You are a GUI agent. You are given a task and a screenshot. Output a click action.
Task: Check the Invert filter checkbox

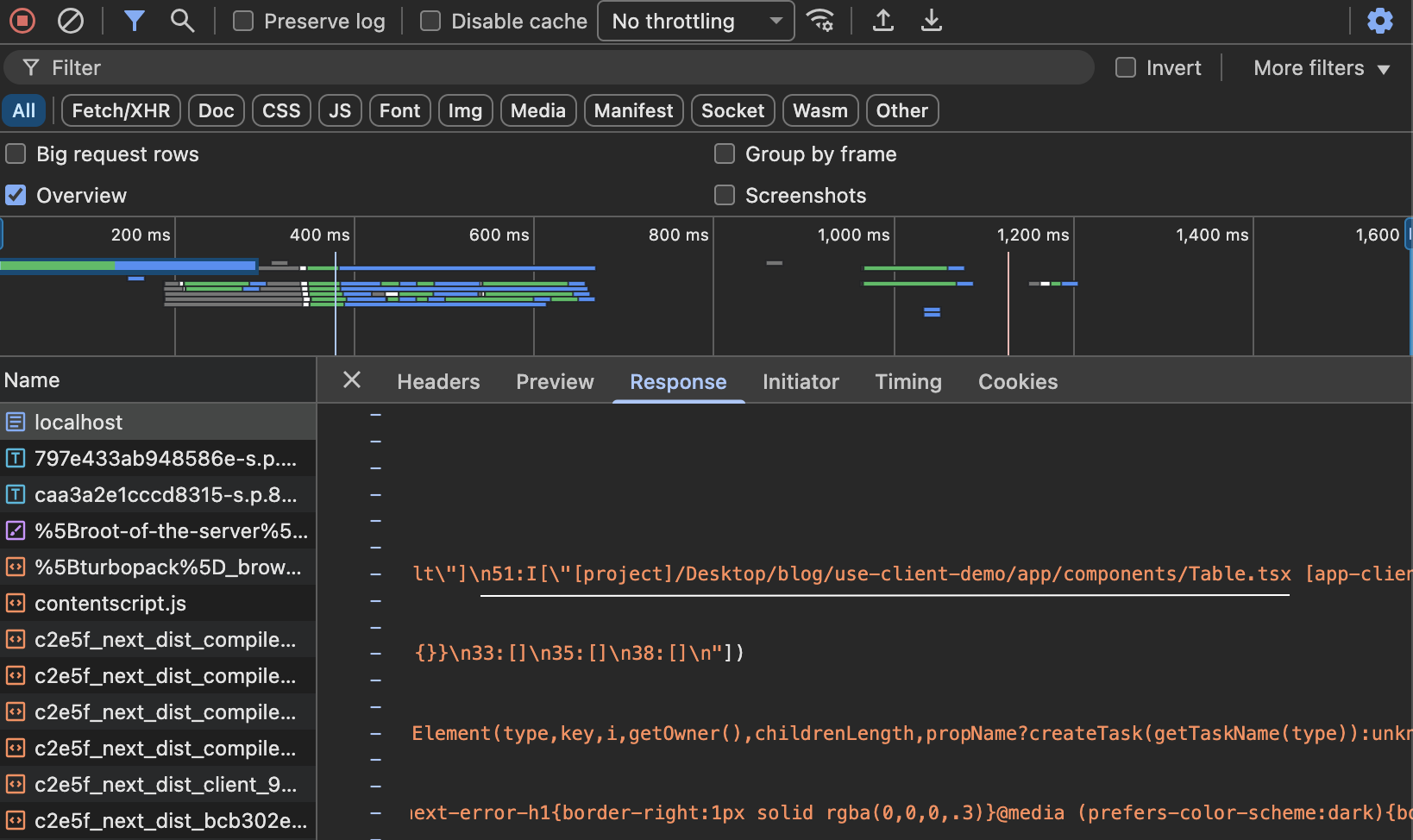pyautogui.click(x=1126, y=68)
